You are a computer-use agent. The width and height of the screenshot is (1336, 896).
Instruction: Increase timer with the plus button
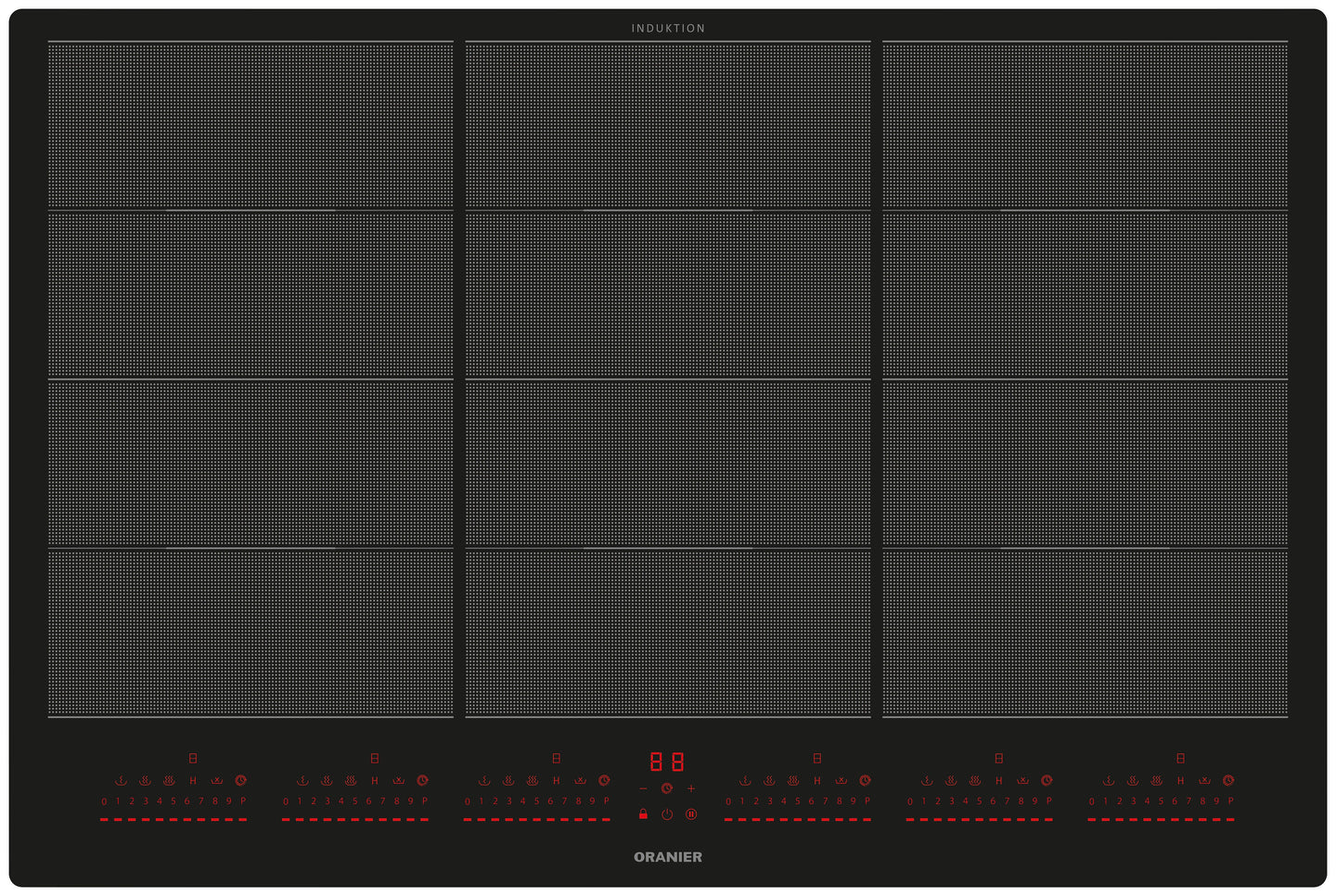tap(691, 788)
